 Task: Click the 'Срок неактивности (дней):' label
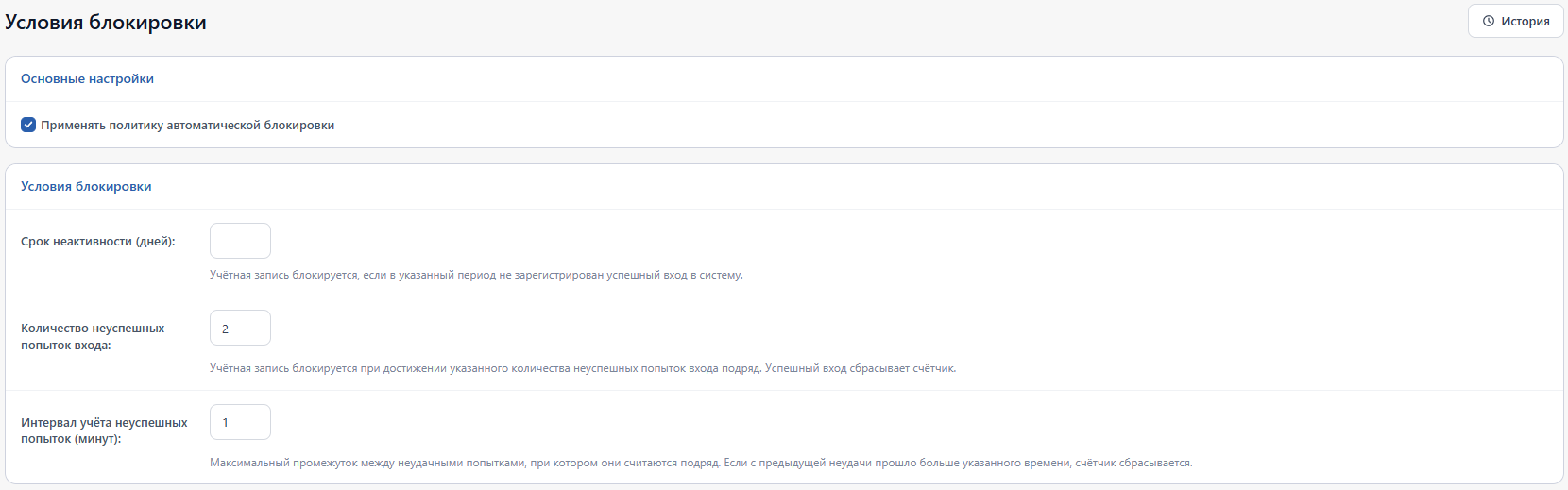tap(98, 242)
